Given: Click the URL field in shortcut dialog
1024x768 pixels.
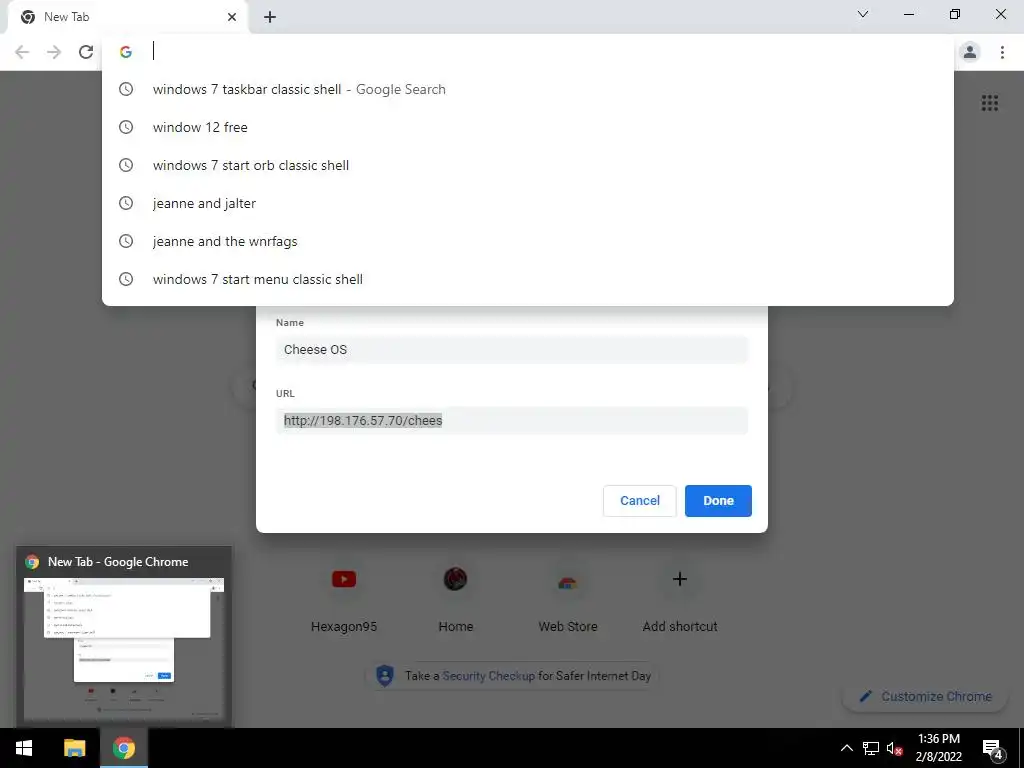Looking at the screenshot, I should [511, 421].
